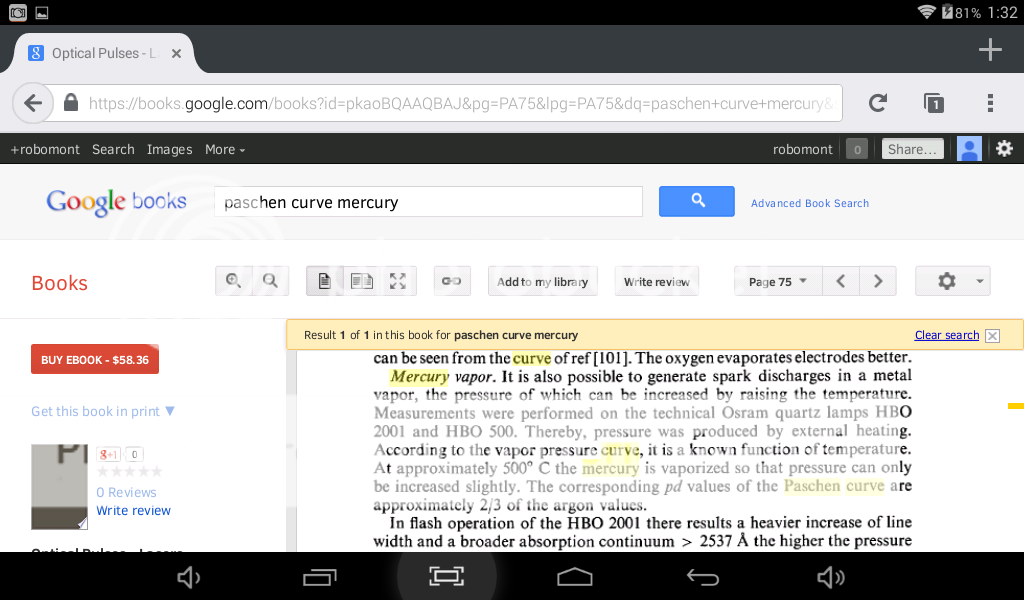Image resolution: width=1024 pixels, height=600 pixels.
Task: Click Add to my library button
Action: click(x=543, y=281)
